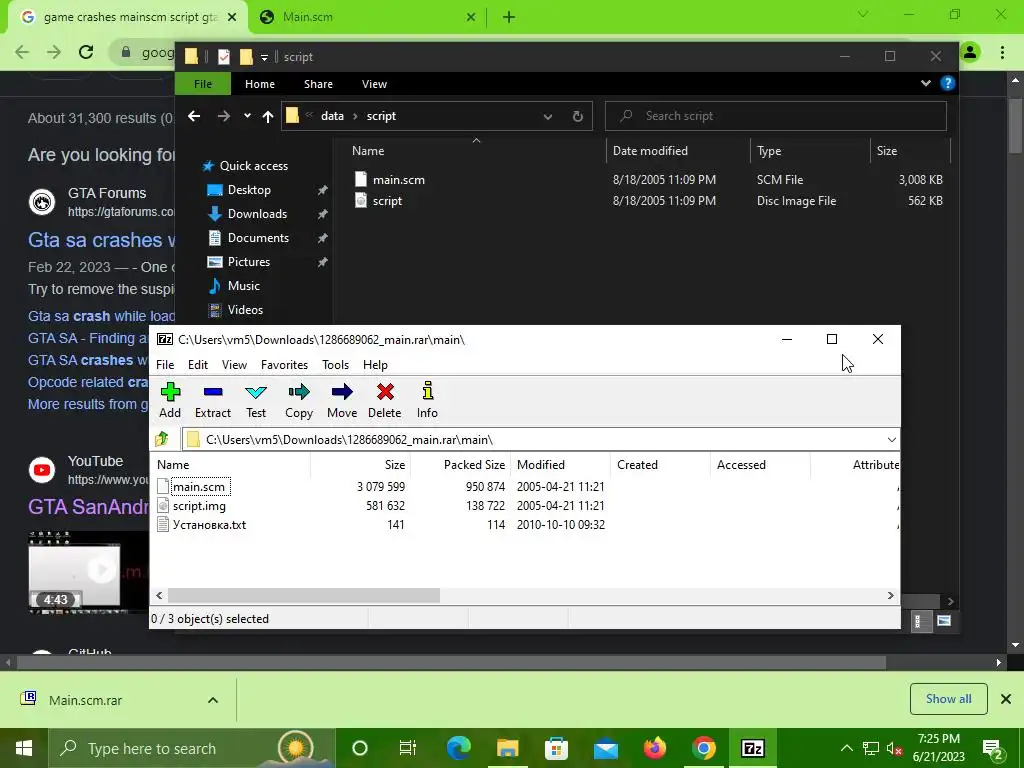Screen dimensions: 1024x768
Task: Open the Favorites menu in 7-Zip
Action: coord(284,364)
